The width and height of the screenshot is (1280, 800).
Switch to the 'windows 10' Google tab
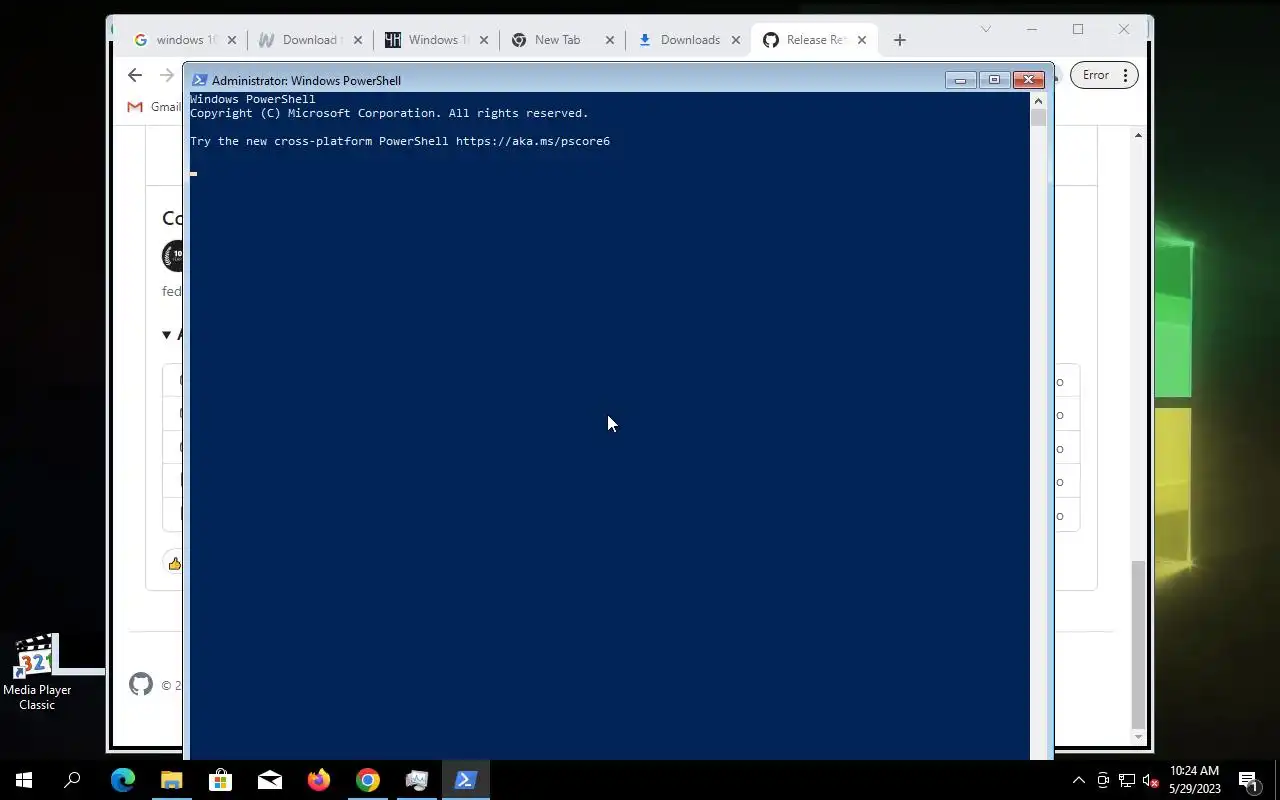click(186, 40)
